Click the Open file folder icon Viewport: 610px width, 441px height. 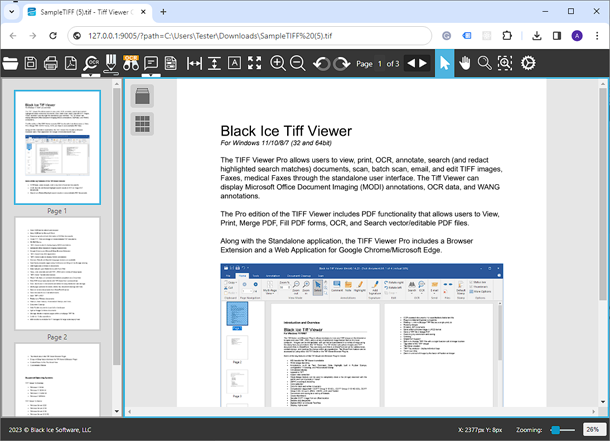pyautogui.click(x=10, y=64)
